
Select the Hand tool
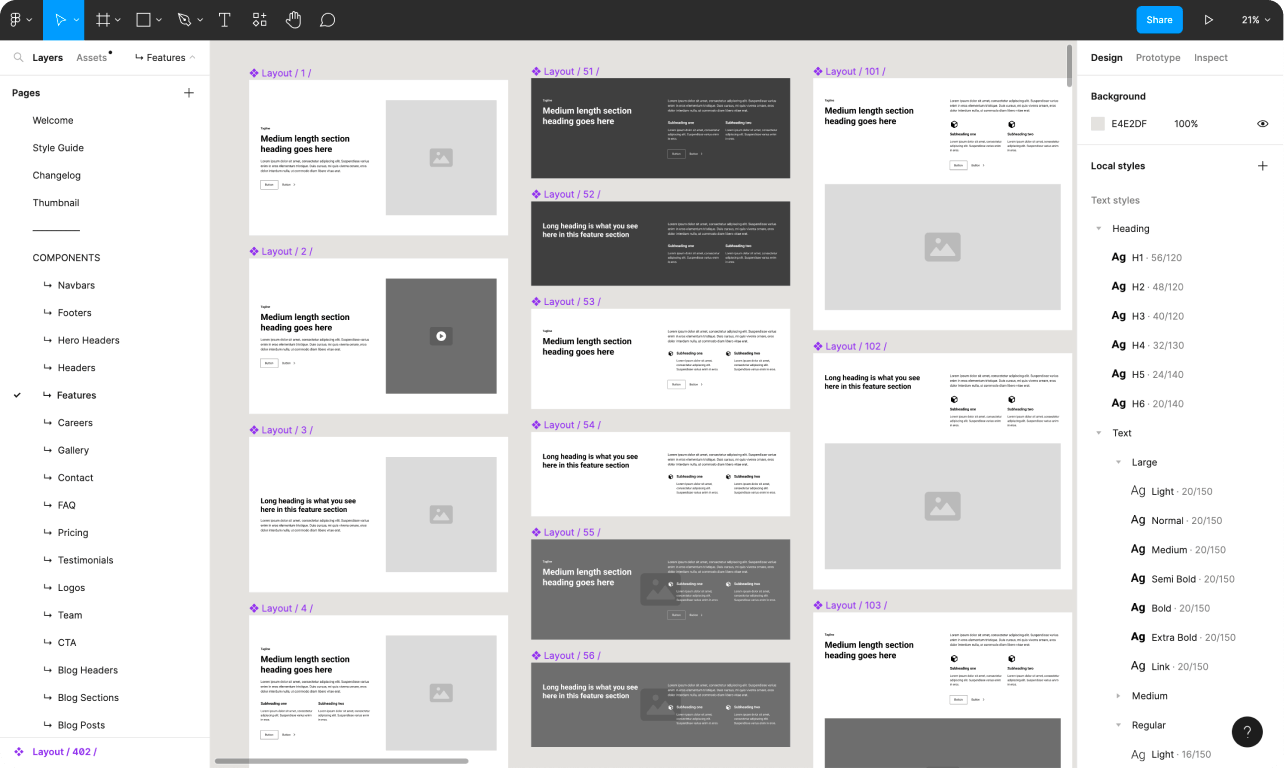(x=293, y=20)
